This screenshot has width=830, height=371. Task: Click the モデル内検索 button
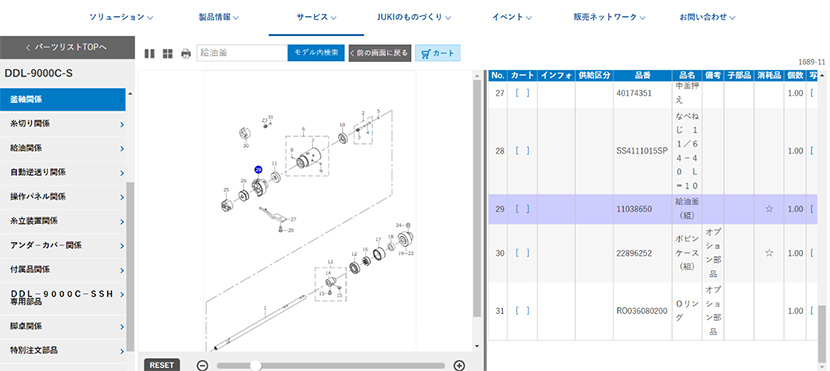point(316,53)
